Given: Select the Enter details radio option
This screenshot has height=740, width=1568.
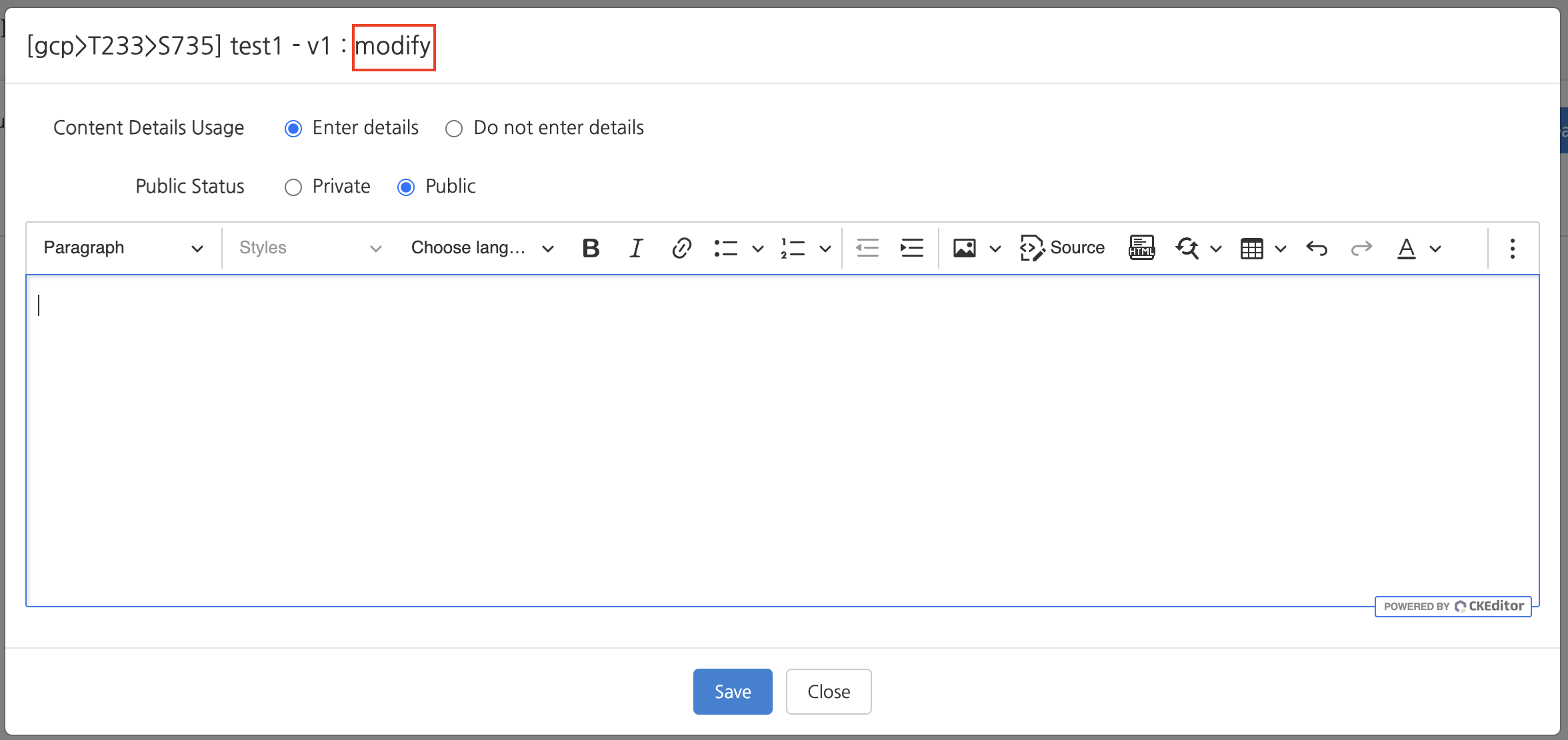Looking at the screenshot, I should point(293,128).
